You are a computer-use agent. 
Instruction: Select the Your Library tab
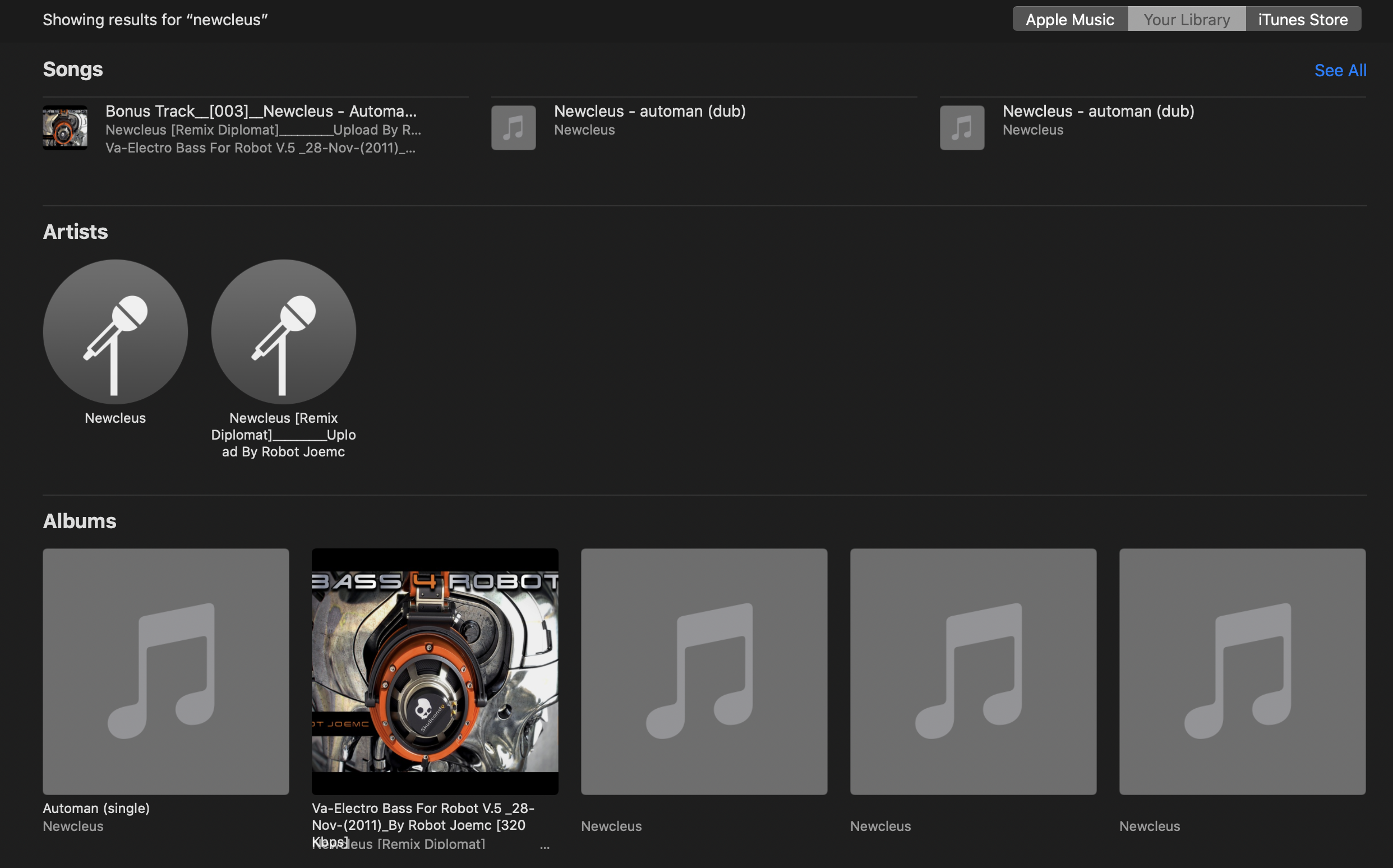(1187, 19)
